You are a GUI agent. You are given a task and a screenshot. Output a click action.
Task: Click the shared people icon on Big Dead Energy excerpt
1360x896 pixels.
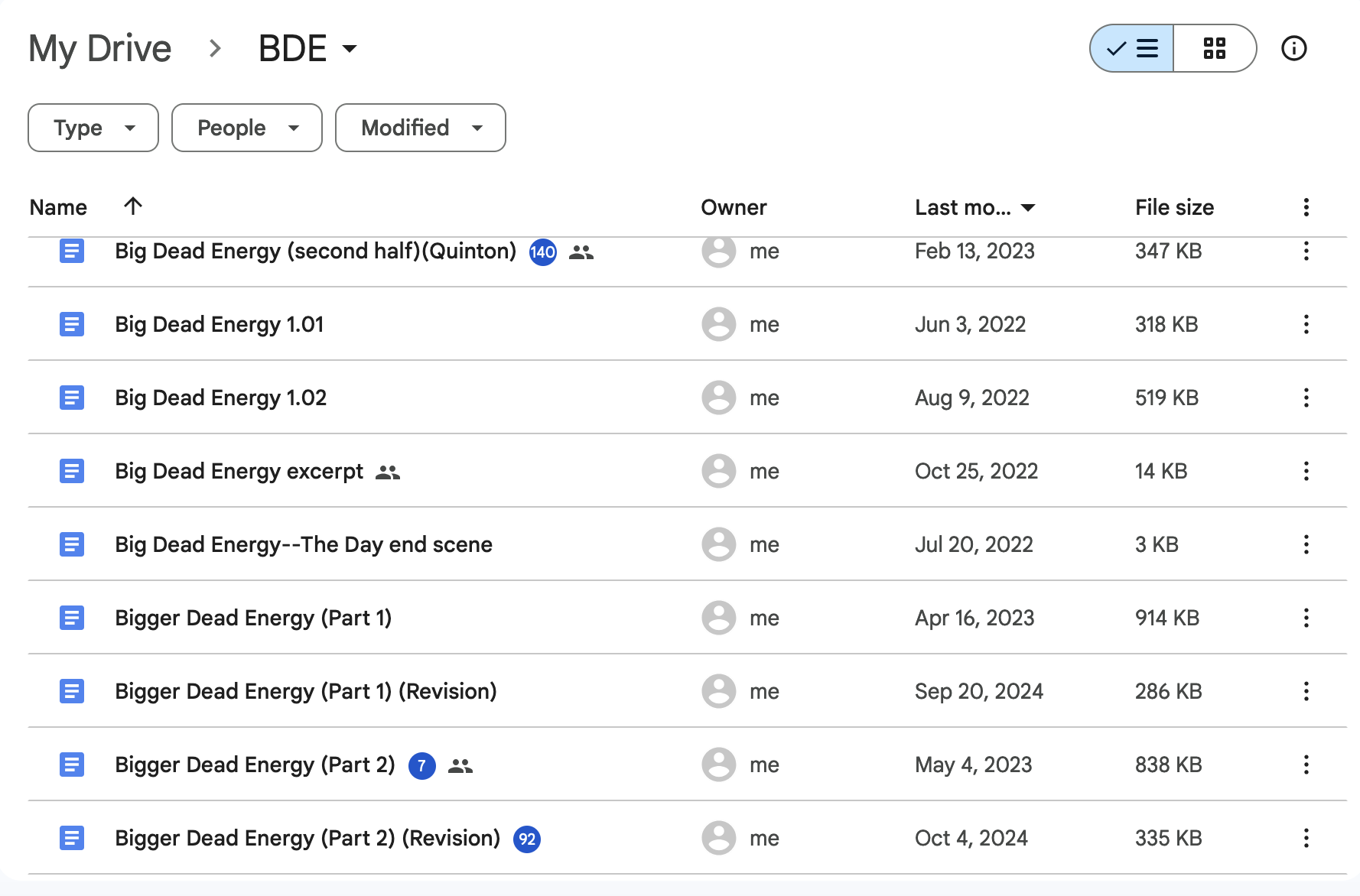click(x=388, y=472)
